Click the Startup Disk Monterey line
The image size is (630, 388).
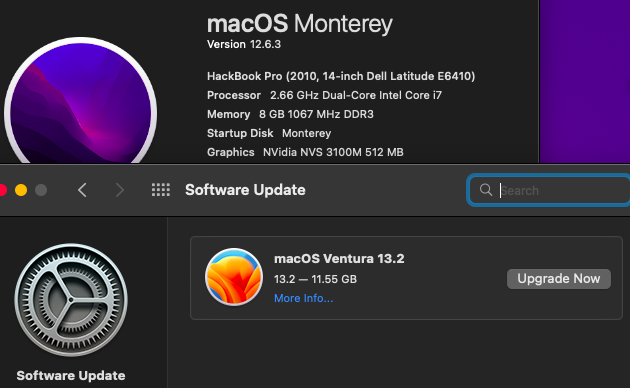pyautogui.click(x=269, y=133)
